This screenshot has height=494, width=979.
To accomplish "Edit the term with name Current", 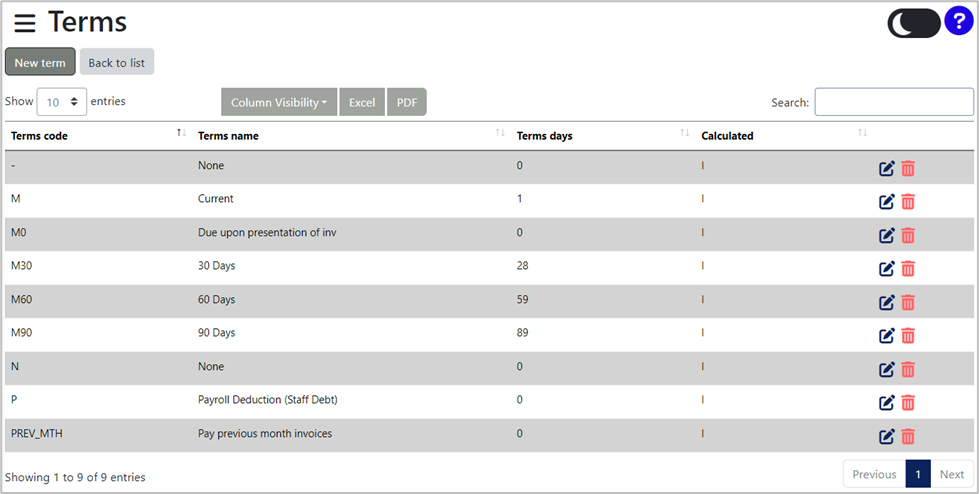I will [887, 202].
